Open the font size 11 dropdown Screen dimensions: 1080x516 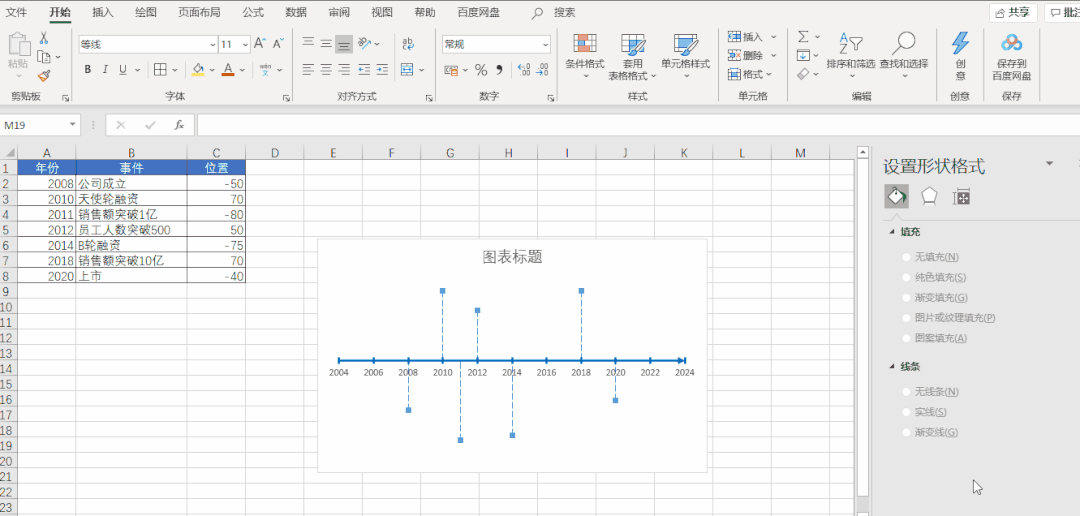point(246,45)
